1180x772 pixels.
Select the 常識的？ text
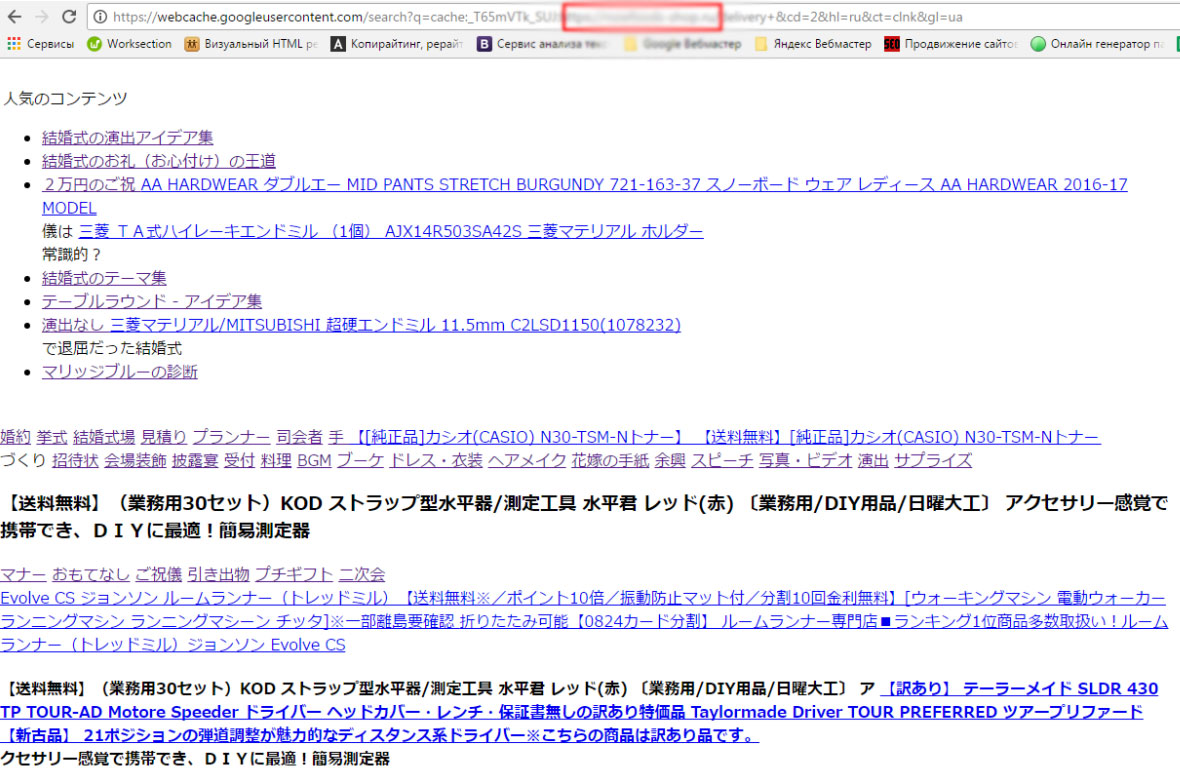coord(71,254)
